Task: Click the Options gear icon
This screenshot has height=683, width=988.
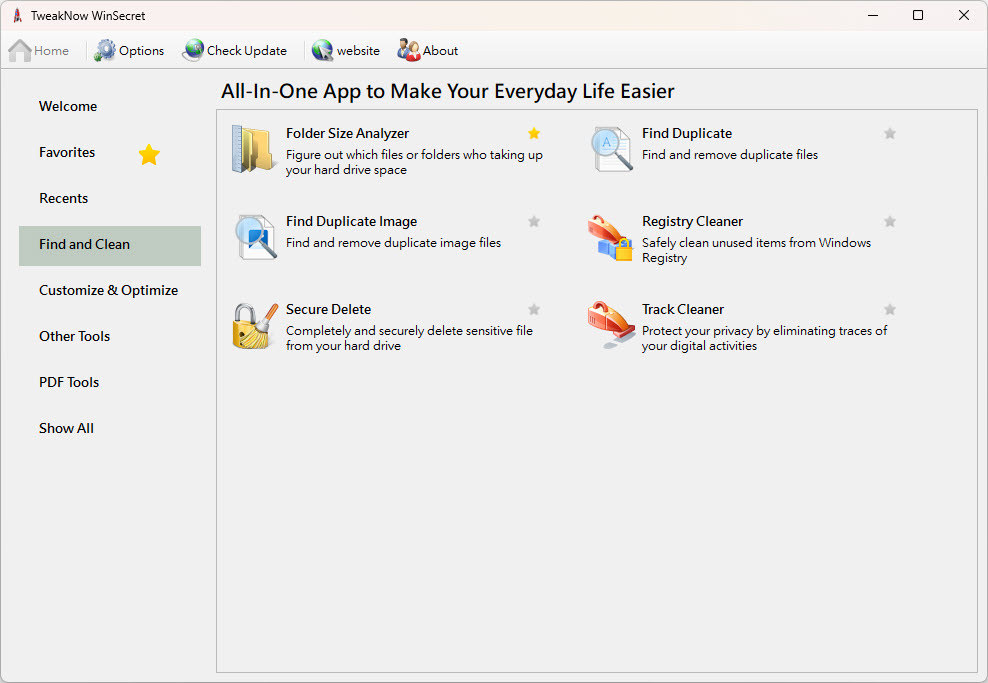Action: click(105, 51)
